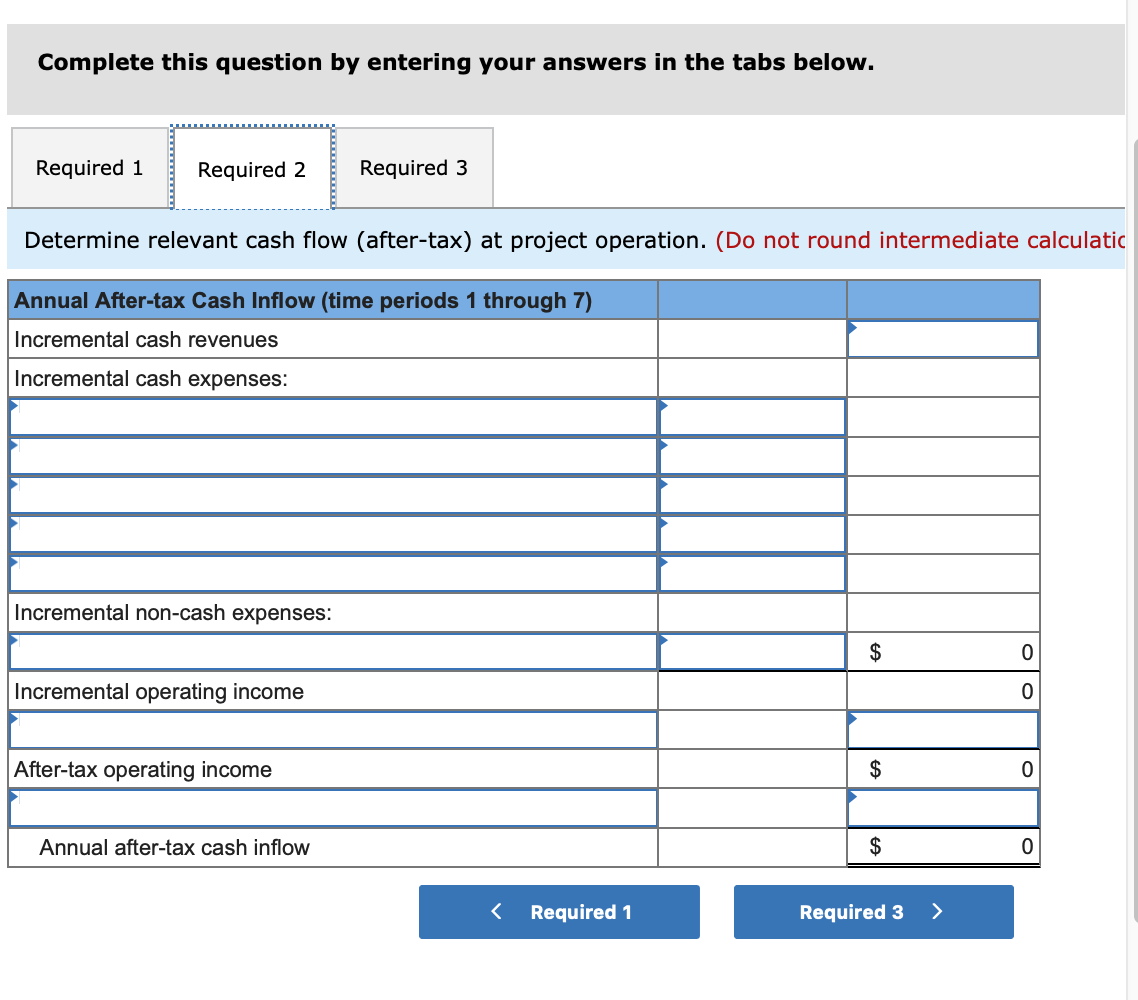This screenshot has height=1000, width=1138.
Task: Click the amount cell above Annual after-tax cash inflow
Action: 942,807
